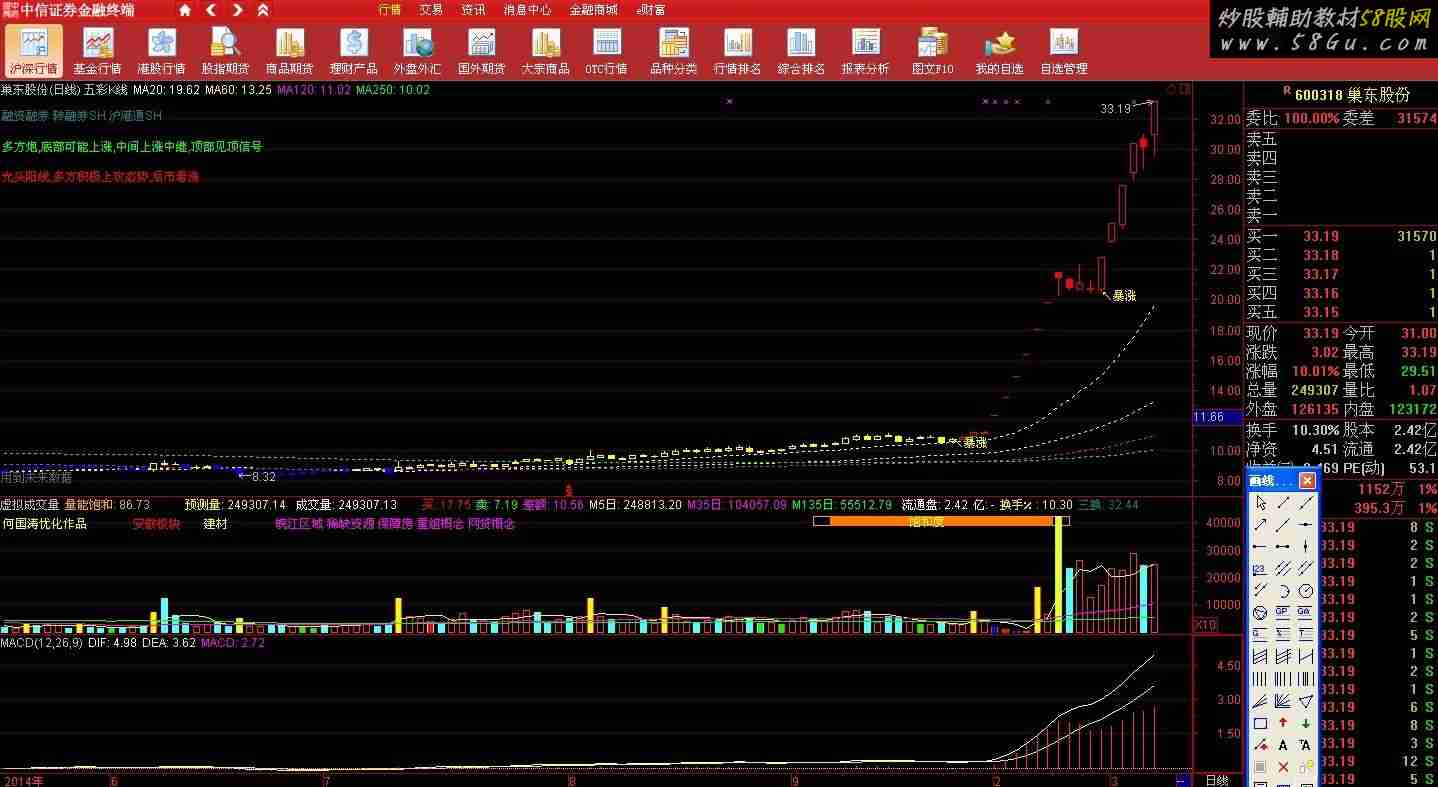The width and height of the screenshot is (1438, 787).
Task: Select rectangle drawing tool in 画线 palette
Action: [1260, 722]
